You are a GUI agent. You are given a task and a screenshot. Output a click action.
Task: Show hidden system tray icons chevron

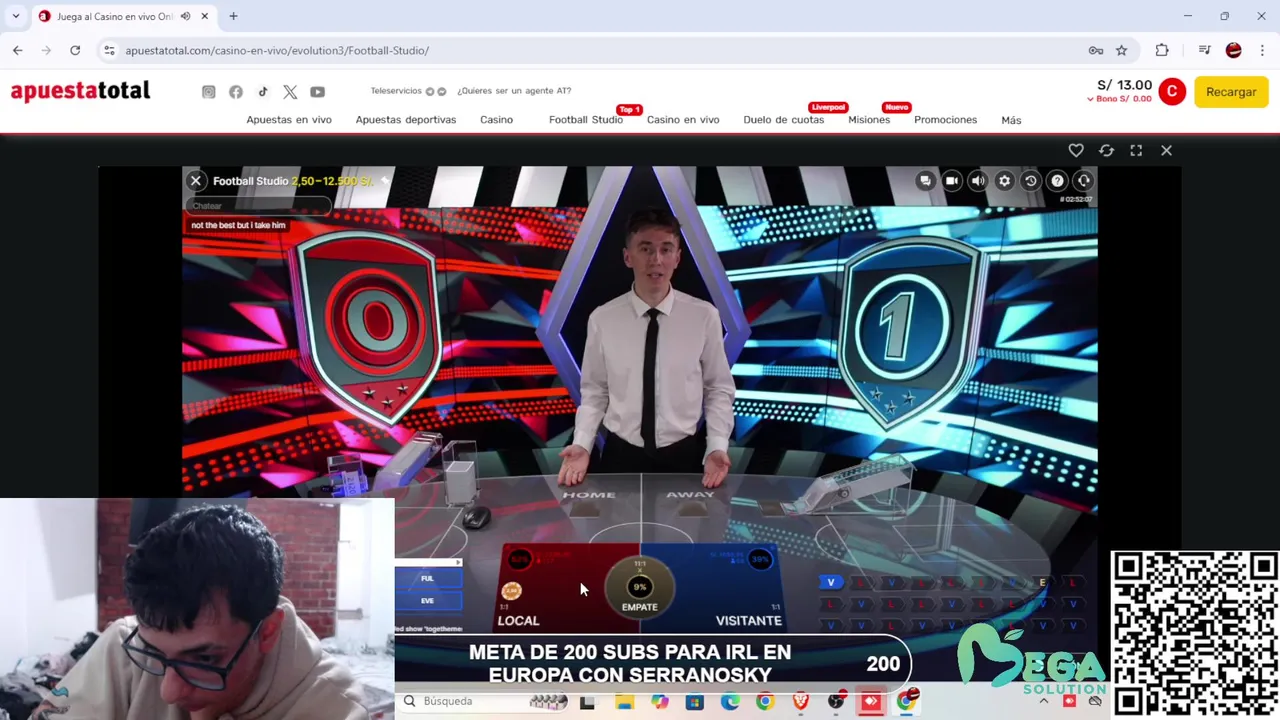pos(1044,701)
